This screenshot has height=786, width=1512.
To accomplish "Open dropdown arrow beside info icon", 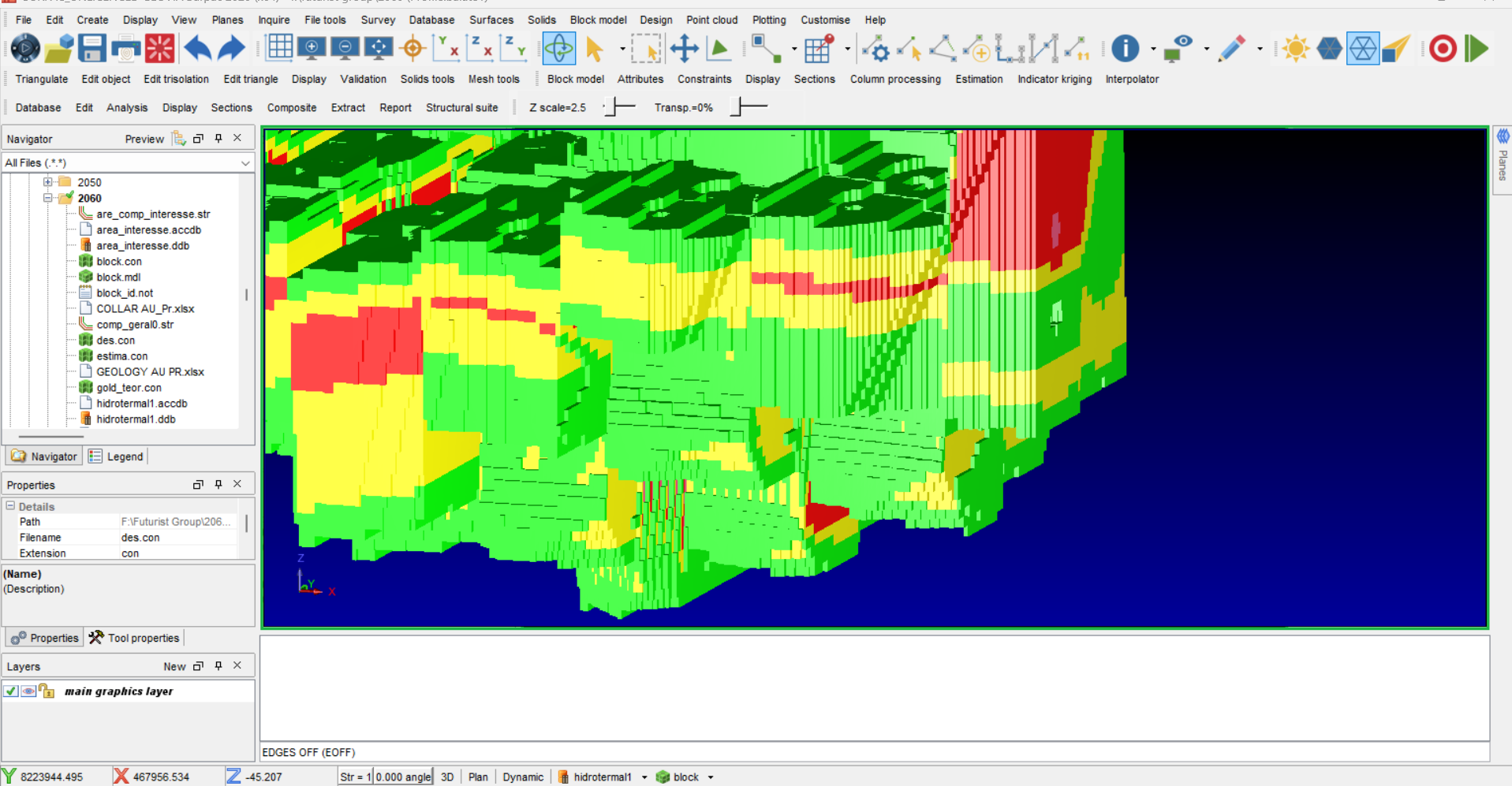I will 1153,49.
